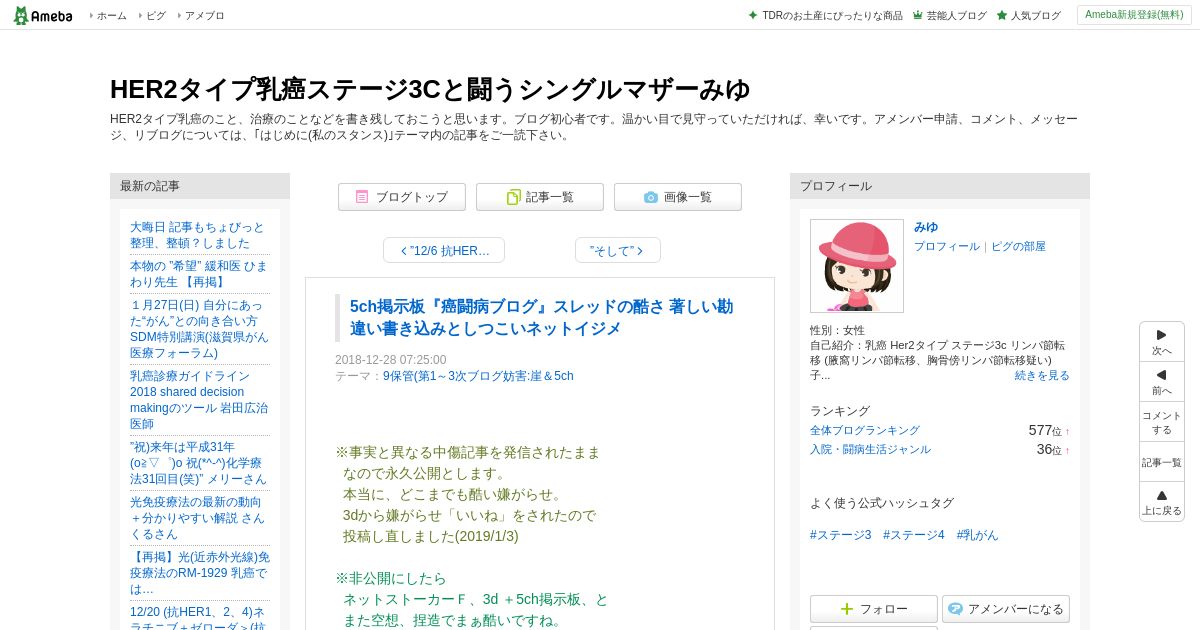Image resolution: width=1200 pixels, height=630 pixels.
Task: Jump to next with 次へ arrow
Action: (1162, 342)
